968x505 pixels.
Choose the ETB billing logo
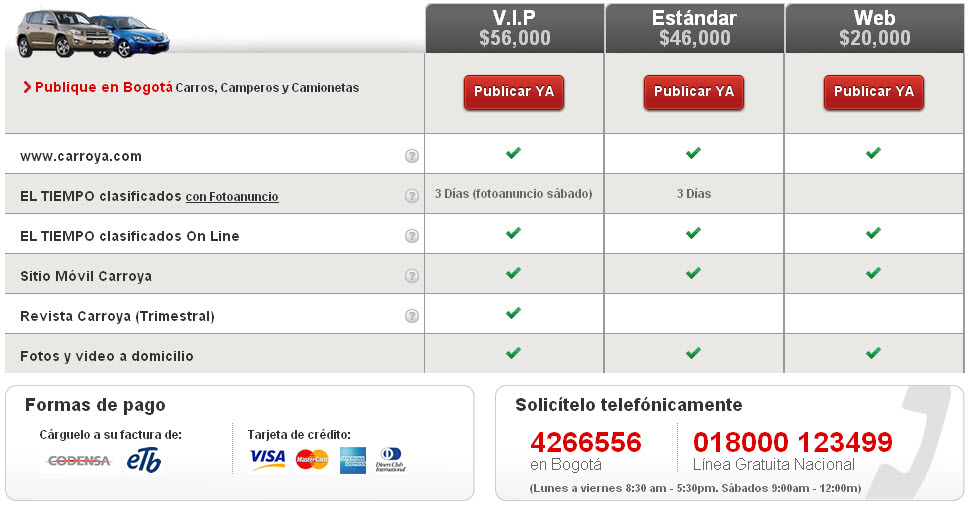tap(144, 461)
